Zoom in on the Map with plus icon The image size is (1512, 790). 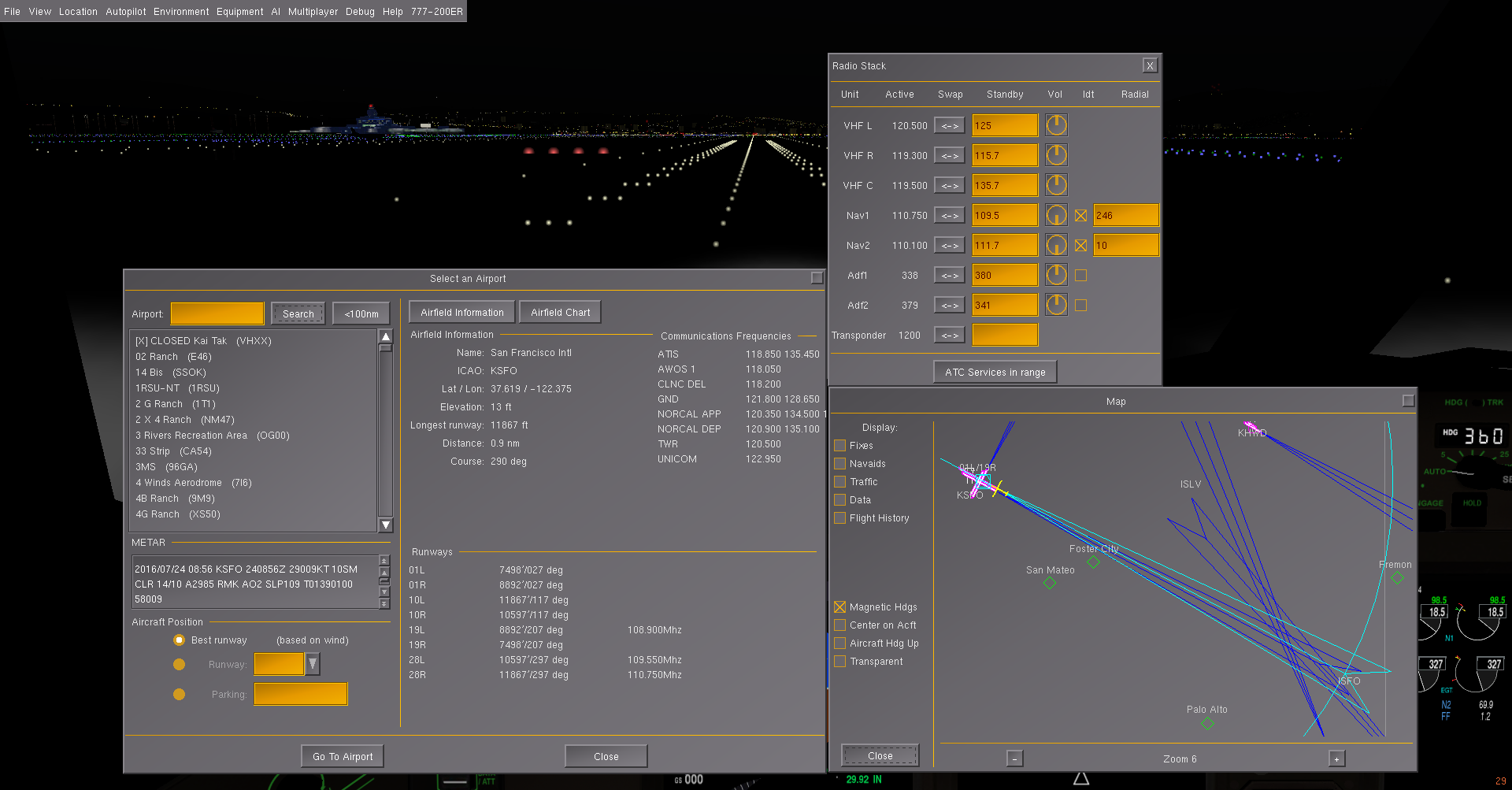tap(1336, 758)
